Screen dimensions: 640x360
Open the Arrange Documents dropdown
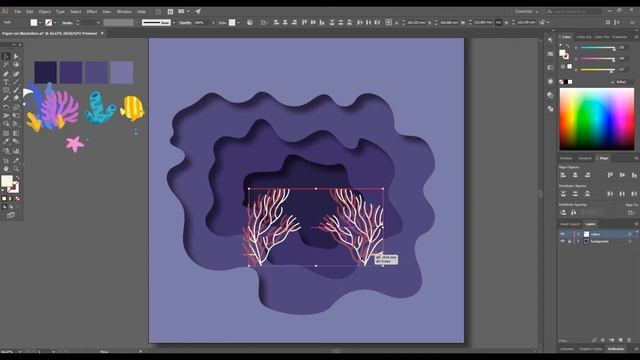pos(183,11)
